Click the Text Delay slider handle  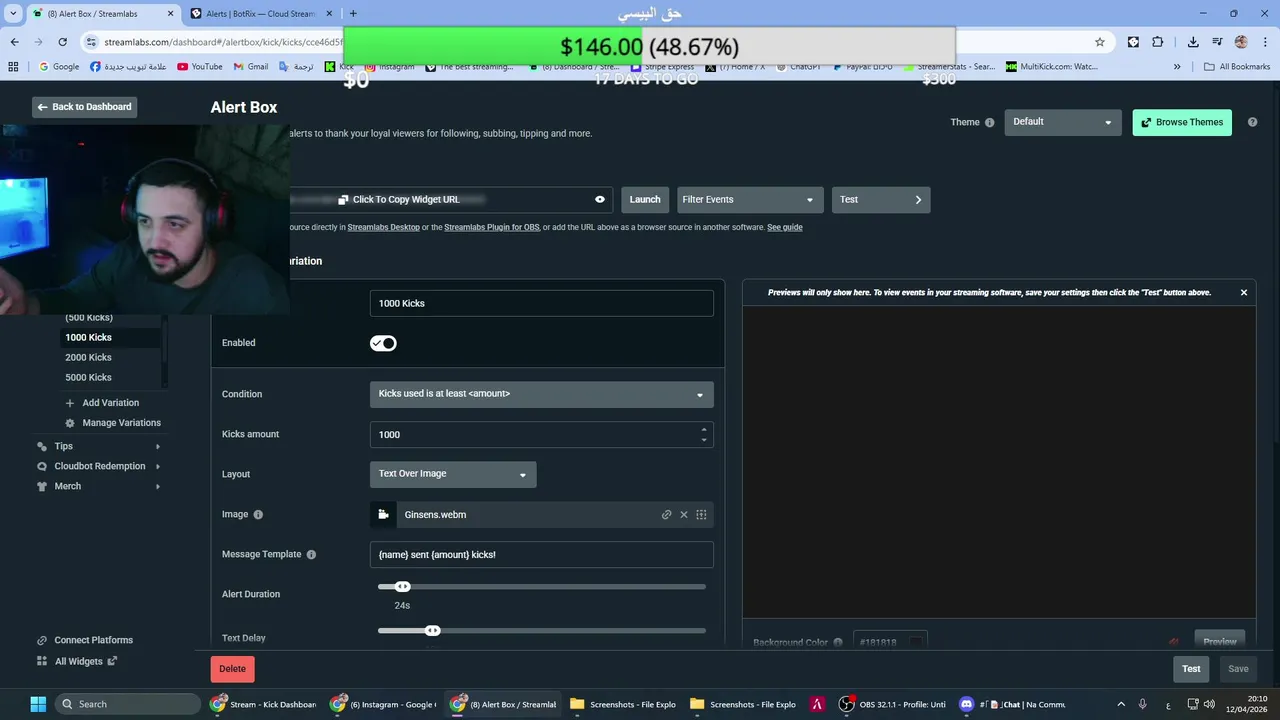pos(432,631)
